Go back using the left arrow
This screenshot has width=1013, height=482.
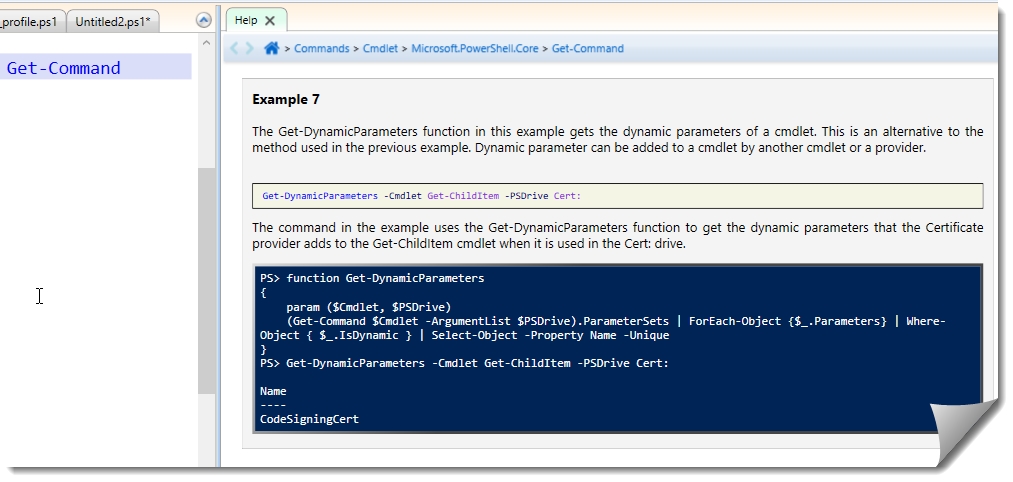pyautogui.click(x=235, y=48)
